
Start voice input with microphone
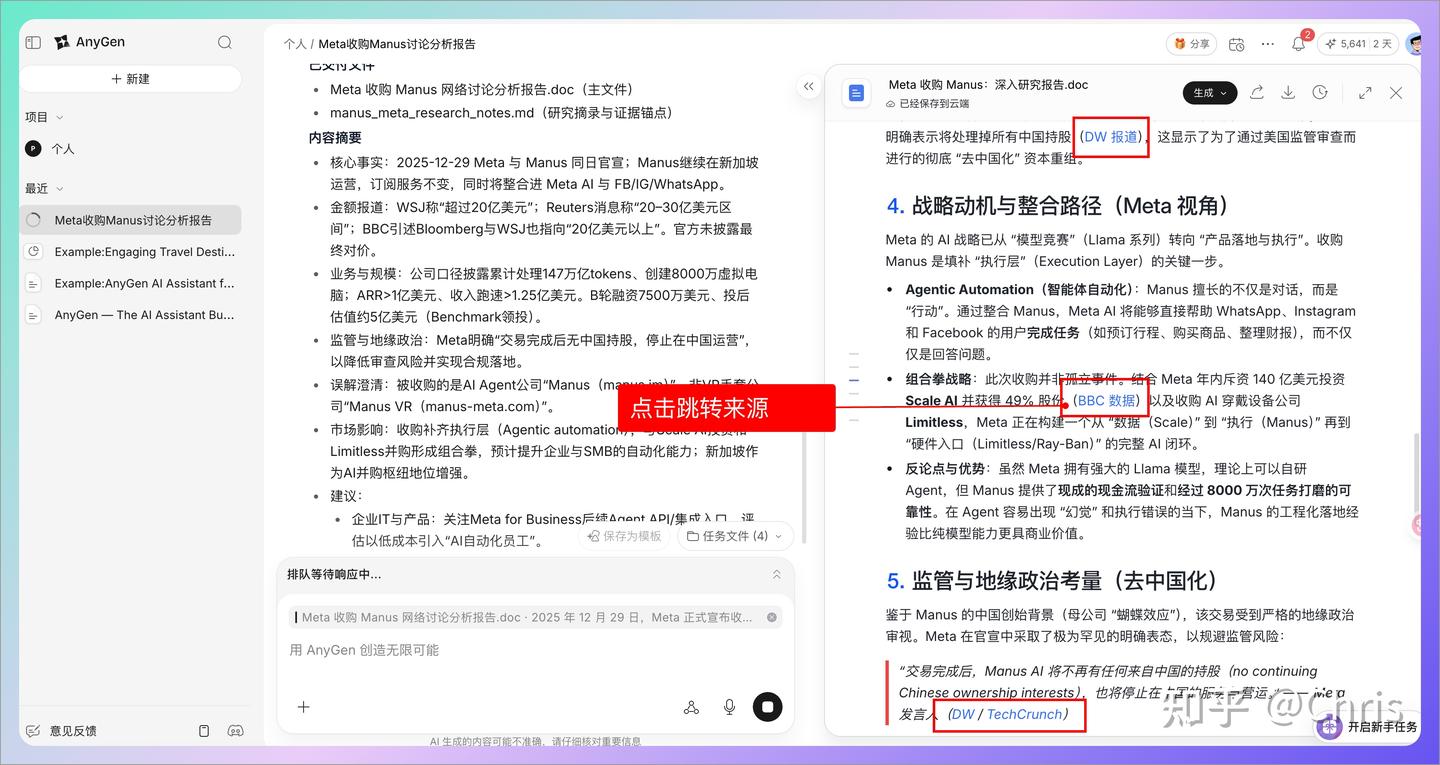tap(730, 707)
